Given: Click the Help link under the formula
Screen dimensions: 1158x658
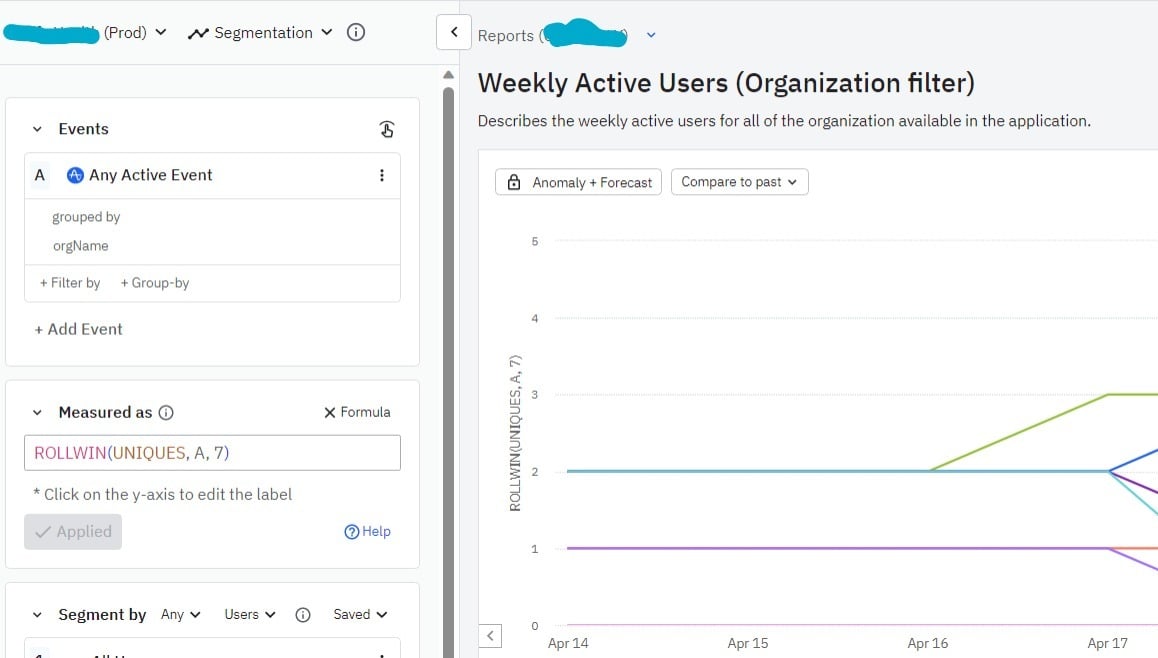Looking at the screenshot, I should [x=367, y=531].
